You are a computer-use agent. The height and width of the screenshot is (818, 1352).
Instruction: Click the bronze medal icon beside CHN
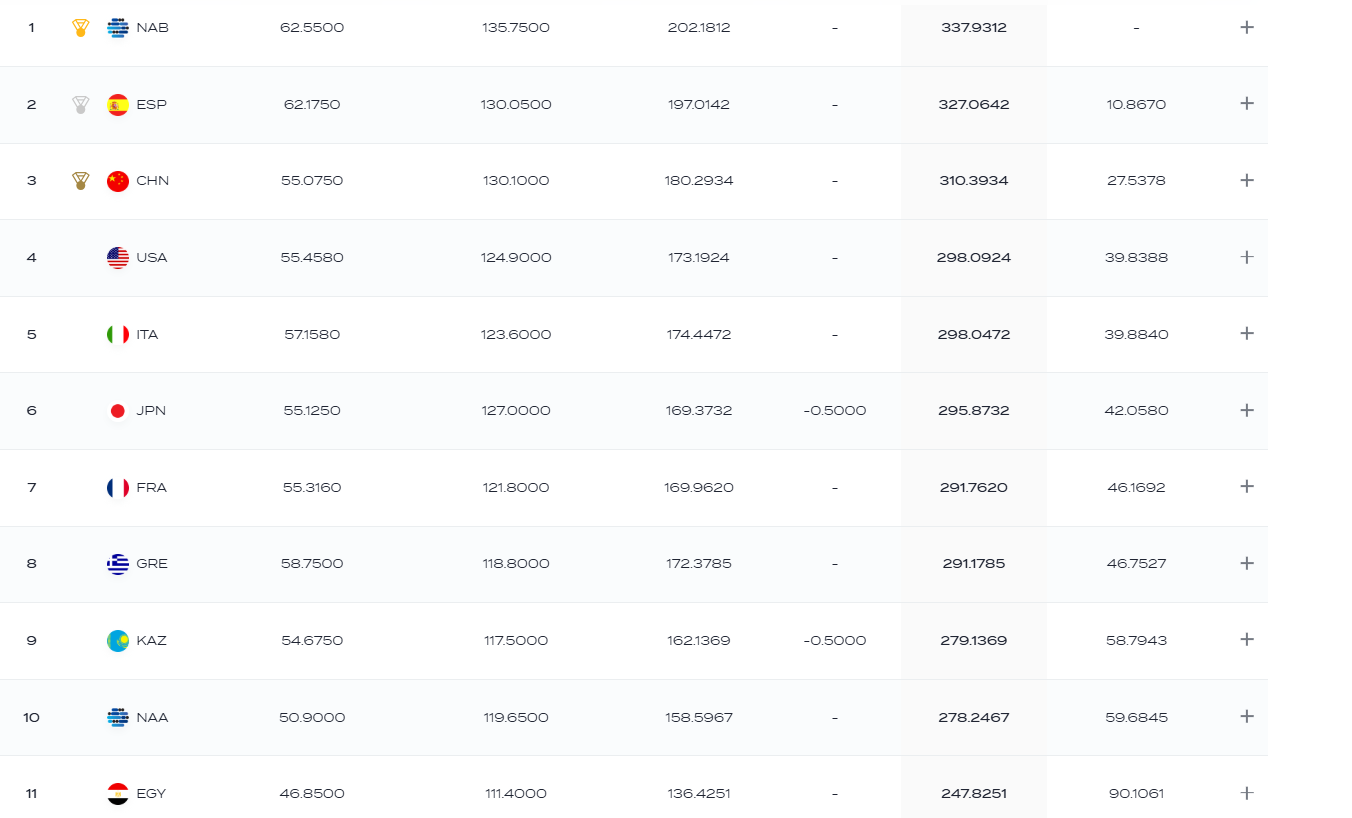click(x=81, y=181)
